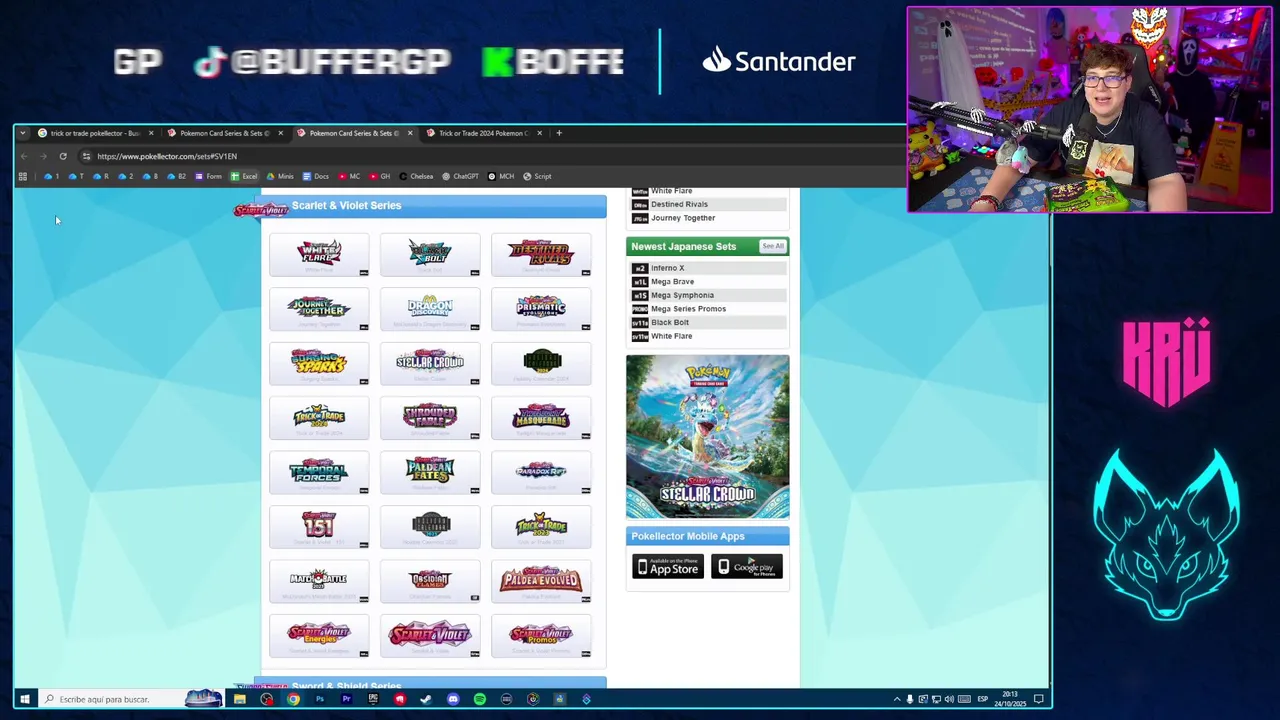
Task: Open the Trick or Trade 2023 set tile
Action: (x=541, y=527)
